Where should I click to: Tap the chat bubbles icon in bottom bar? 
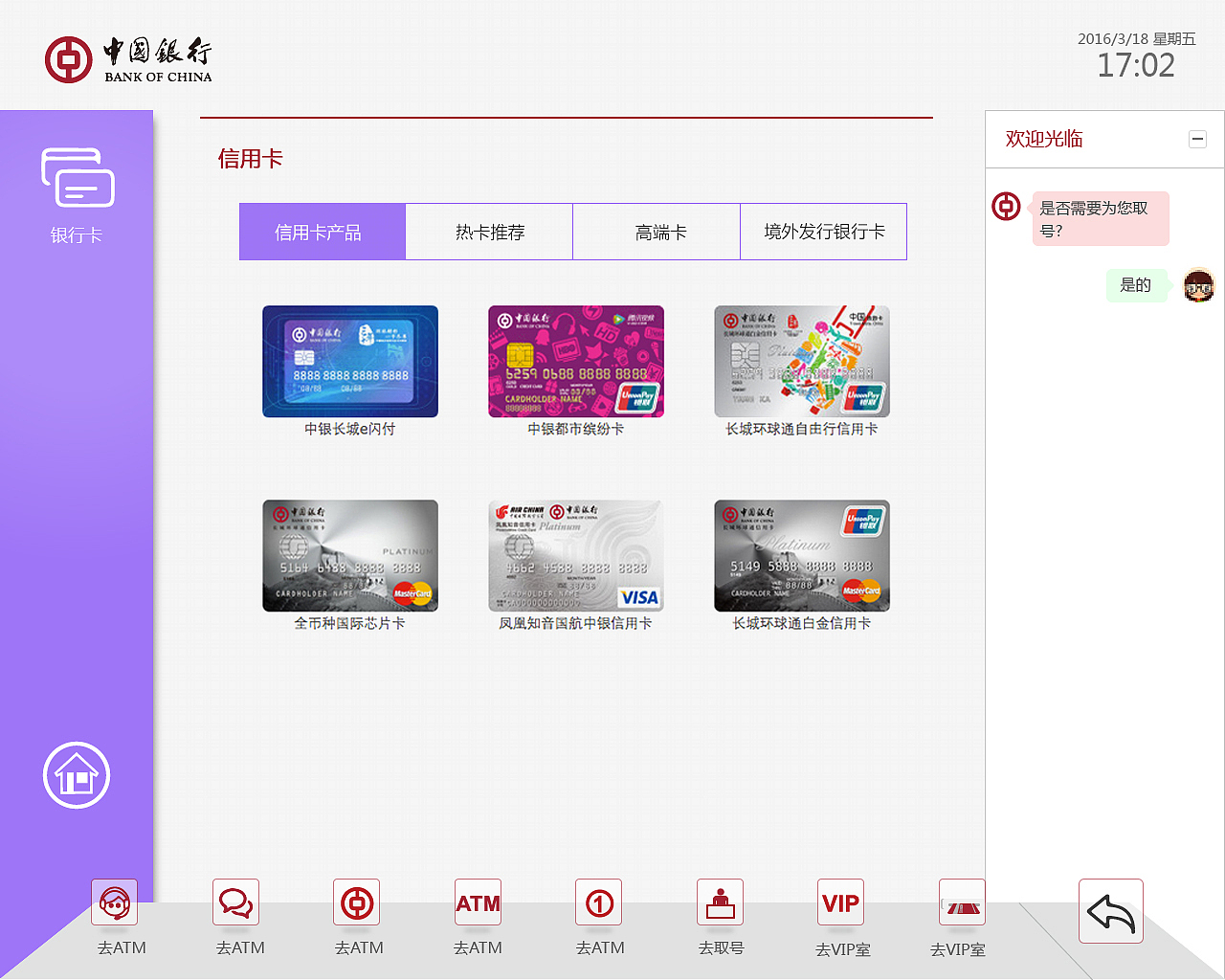236,902
